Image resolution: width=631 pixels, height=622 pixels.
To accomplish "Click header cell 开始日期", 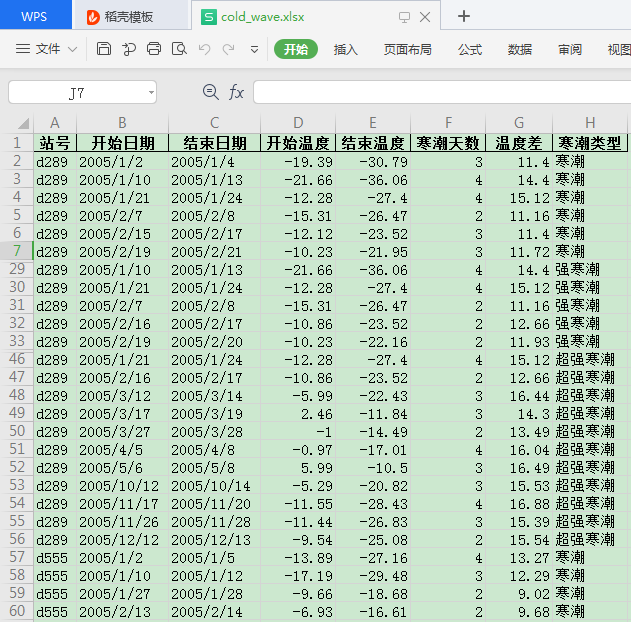I will pyautogui.click(x=122, y=143).
